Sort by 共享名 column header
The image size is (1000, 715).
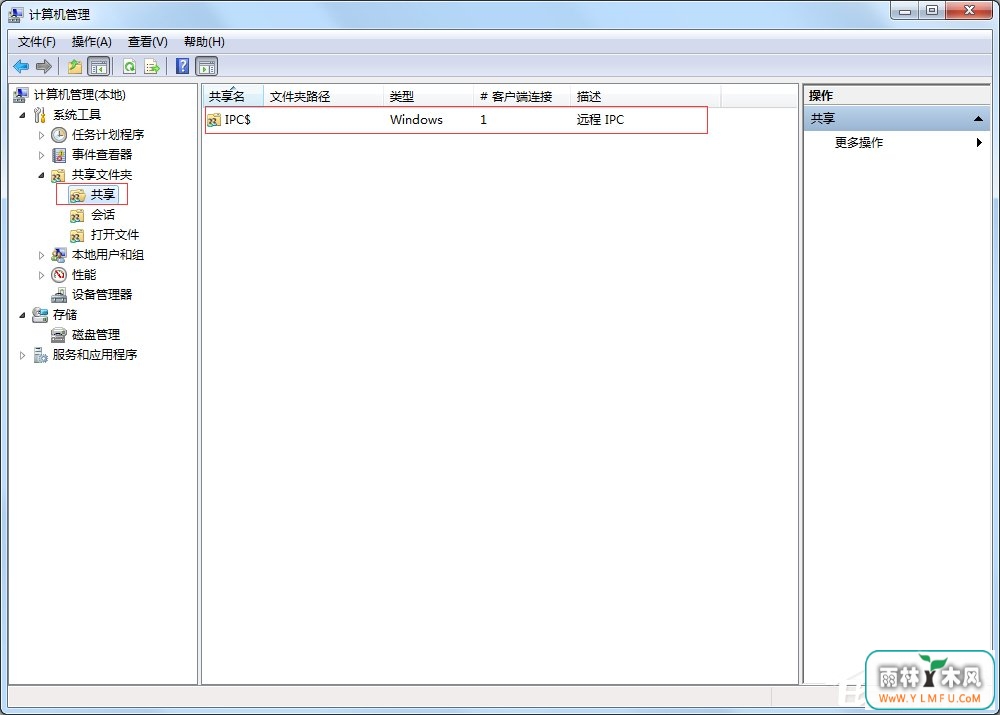[233, 96]
